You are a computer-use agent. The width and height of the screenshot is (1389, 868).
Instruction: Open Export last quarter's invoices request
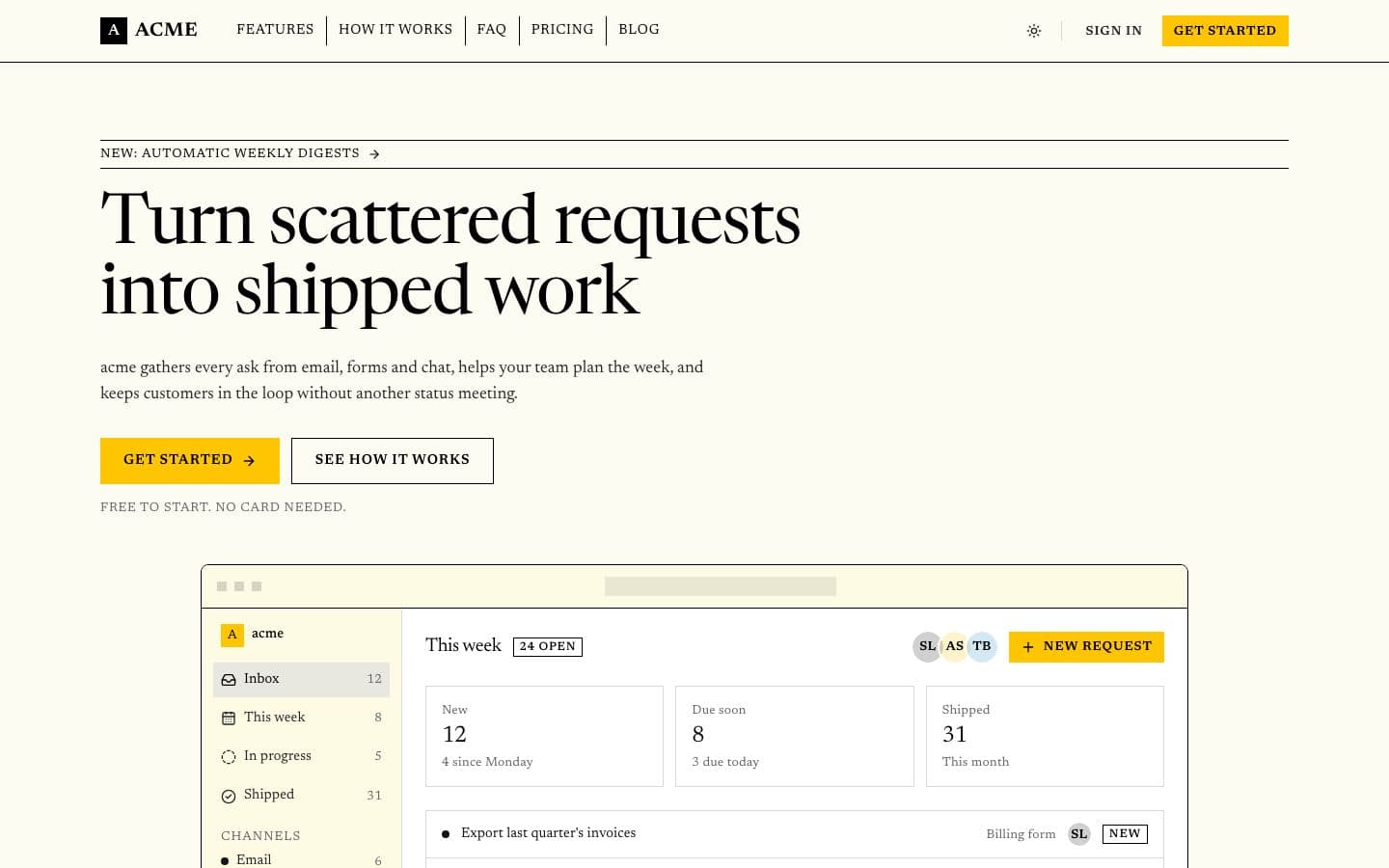(795, 834)
